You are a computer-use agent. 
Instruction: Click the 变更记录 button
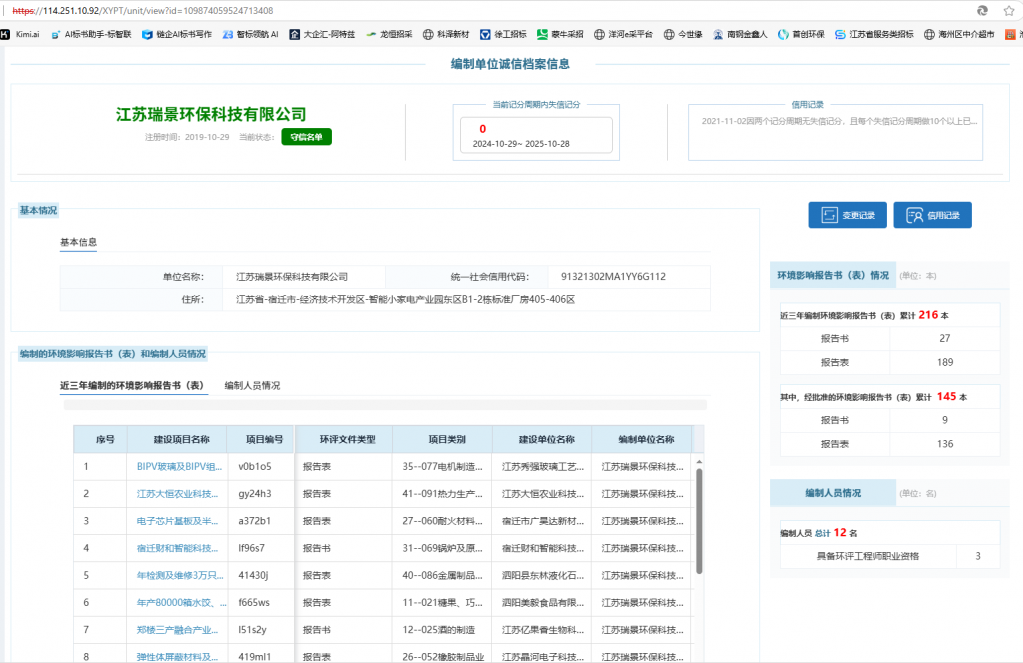(x=847, y=215)
